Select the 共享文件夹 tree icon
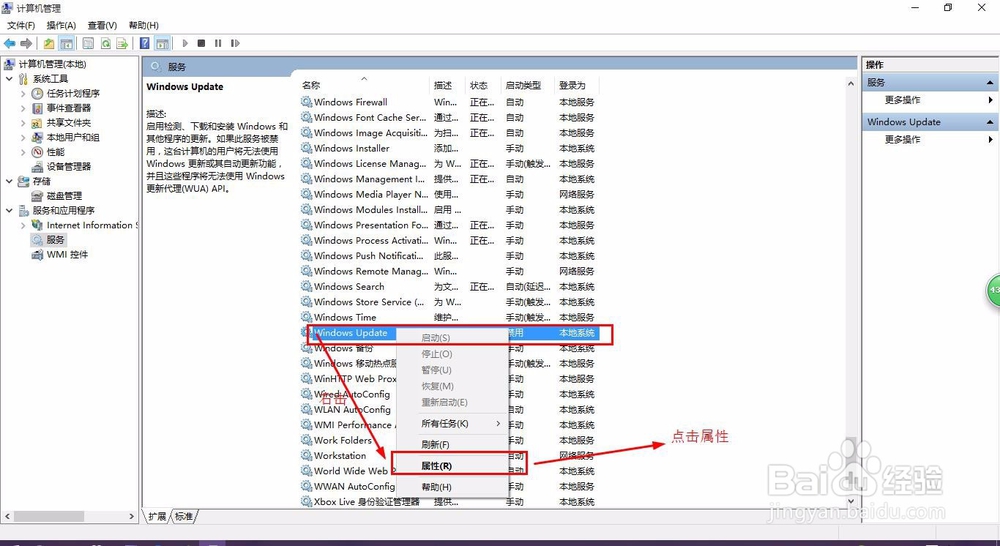 pos(38,122)
